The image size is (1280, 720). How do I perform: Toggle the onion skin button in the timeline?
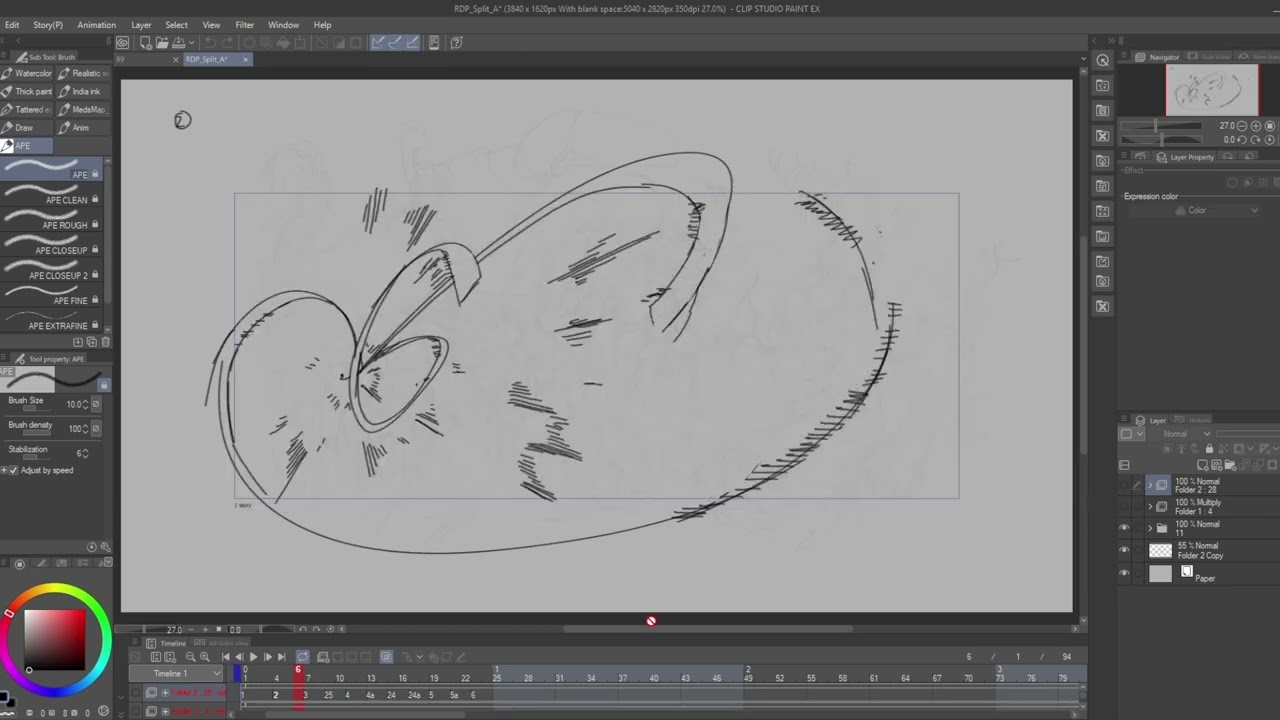tap(386, 657)
